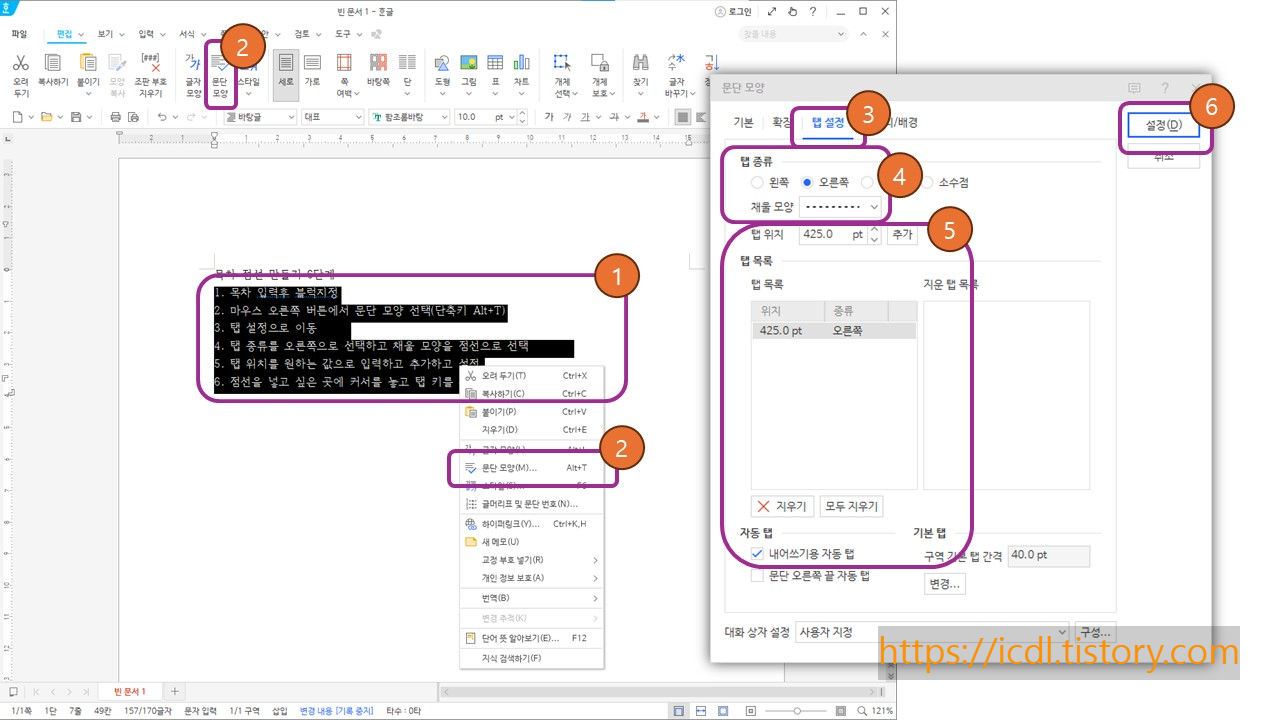Select the 소수점 tab type radio button
This screenshot has height=720, width=1280.
pyautogui.click(x=927, y=182)
